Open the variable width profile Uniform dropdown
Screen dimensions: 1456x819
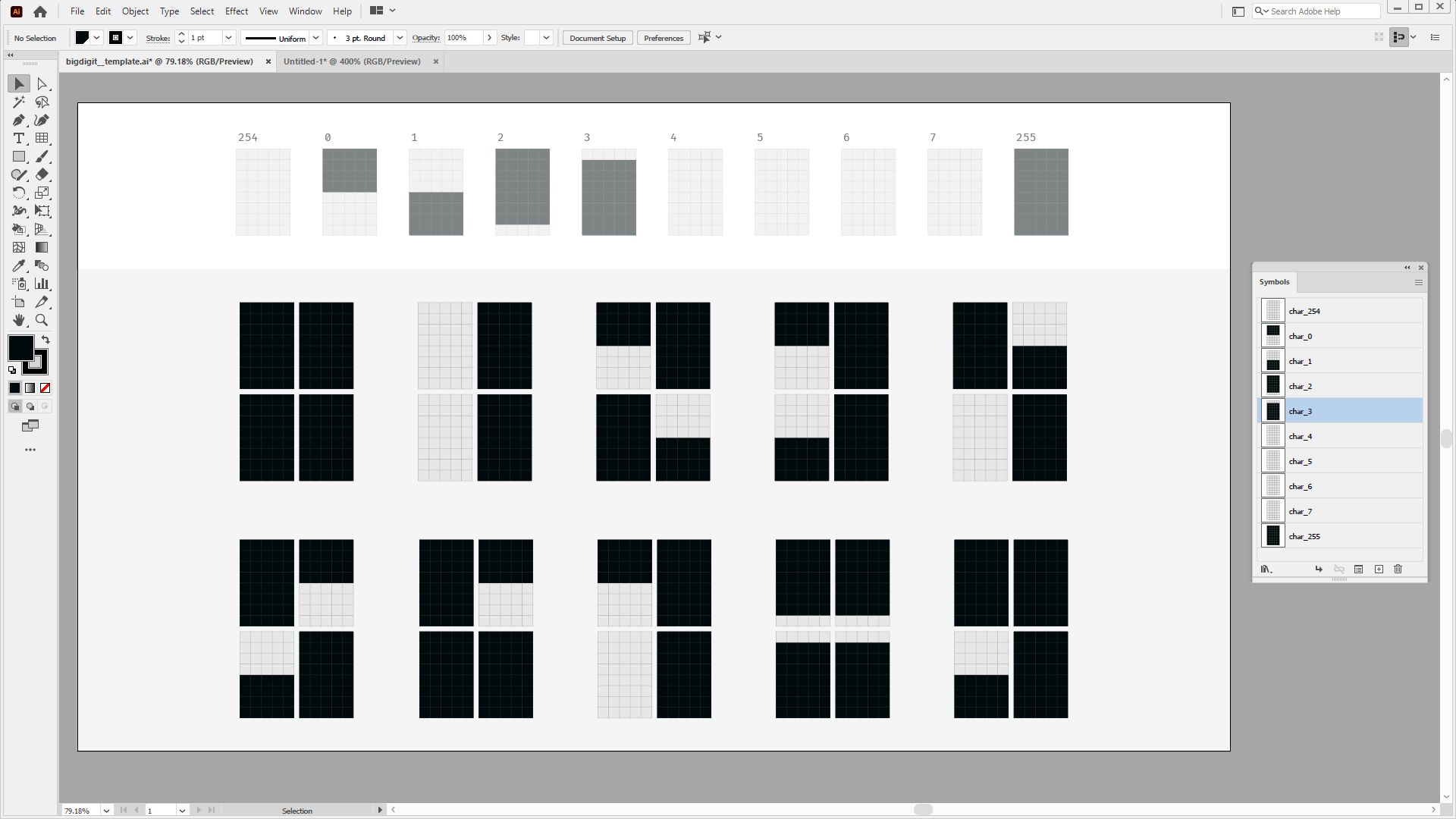(x=315, y=37)
